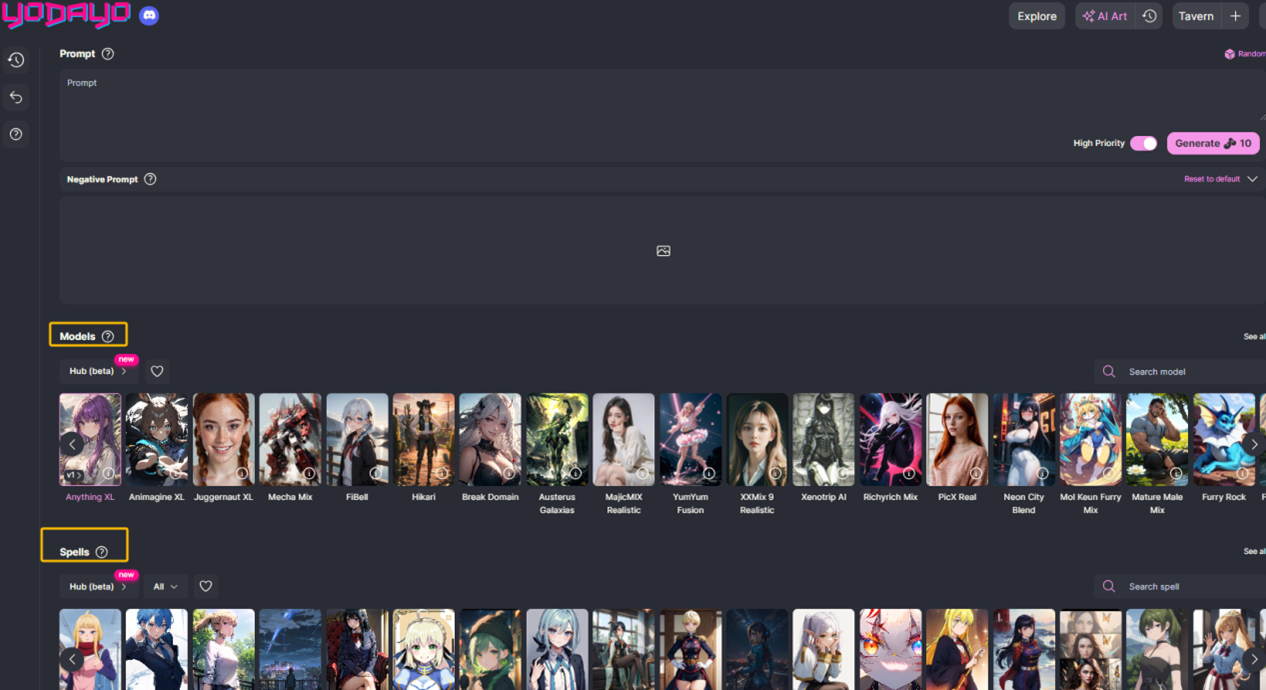Open the Hub (beta) menu under Models
This screenshot has height=690, width=1266.
pos(97,371)
